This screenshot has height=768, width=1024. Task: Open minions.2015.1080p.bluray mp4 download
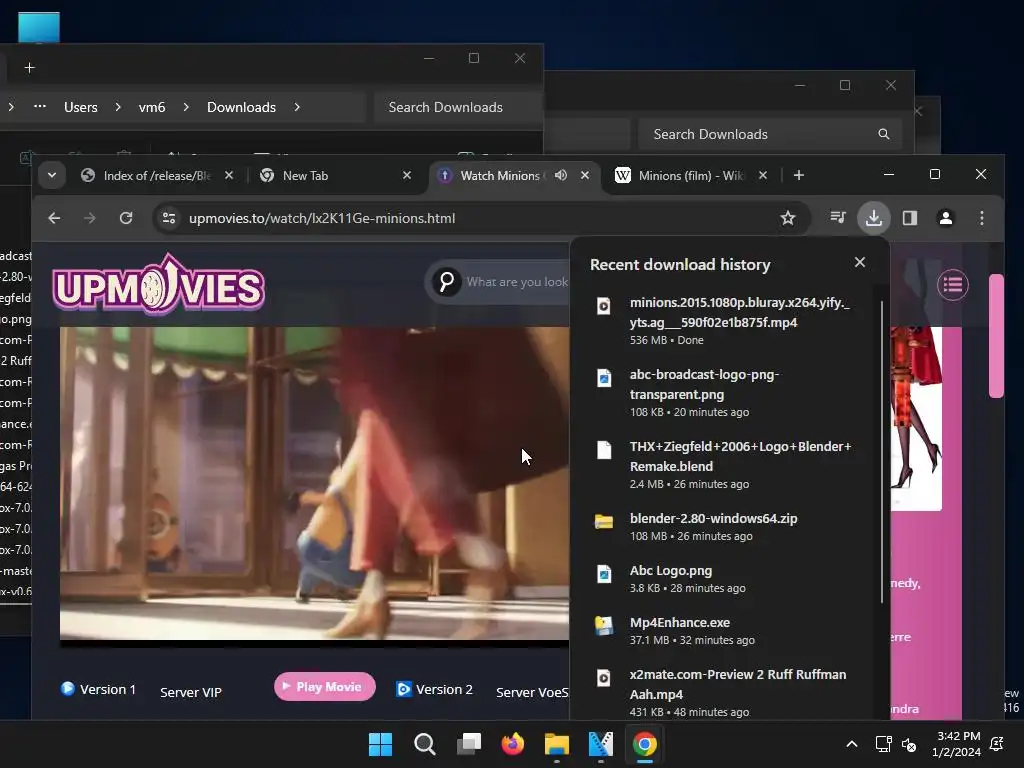coord(728,321)
